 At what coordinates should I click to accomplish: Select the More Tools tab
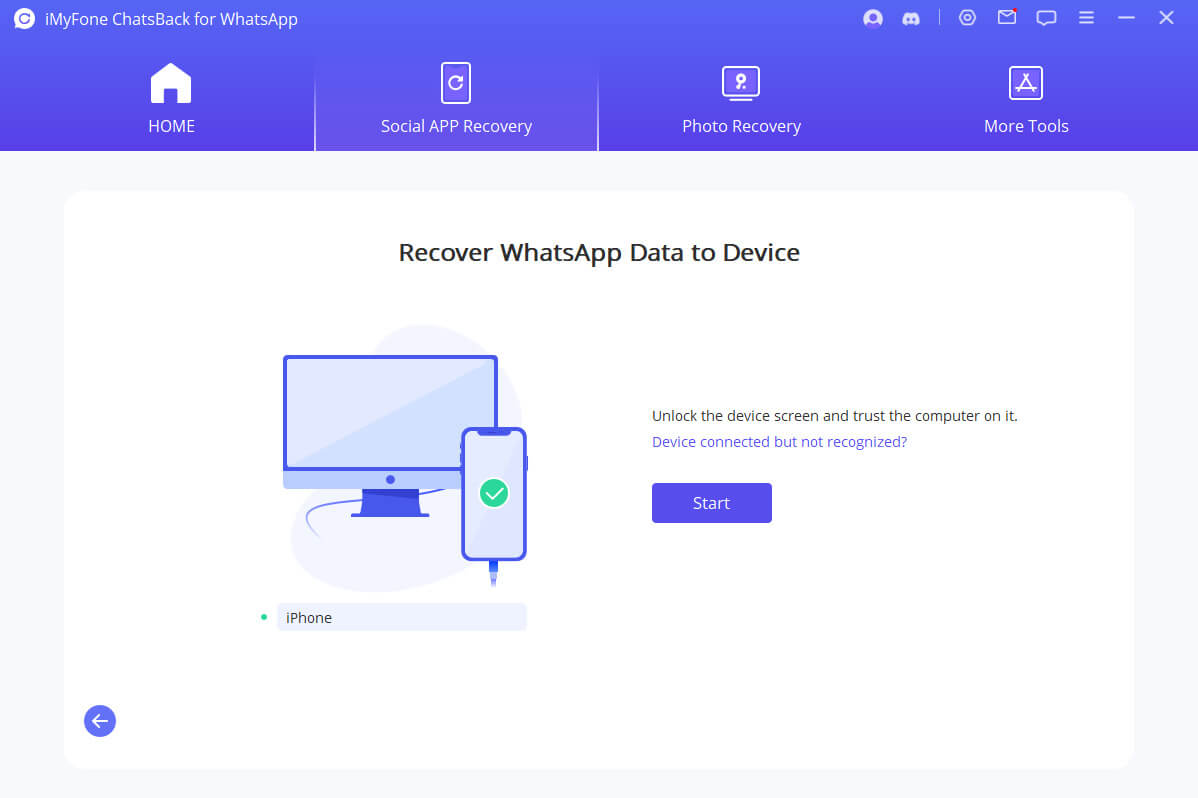(x=1026, y=100)
